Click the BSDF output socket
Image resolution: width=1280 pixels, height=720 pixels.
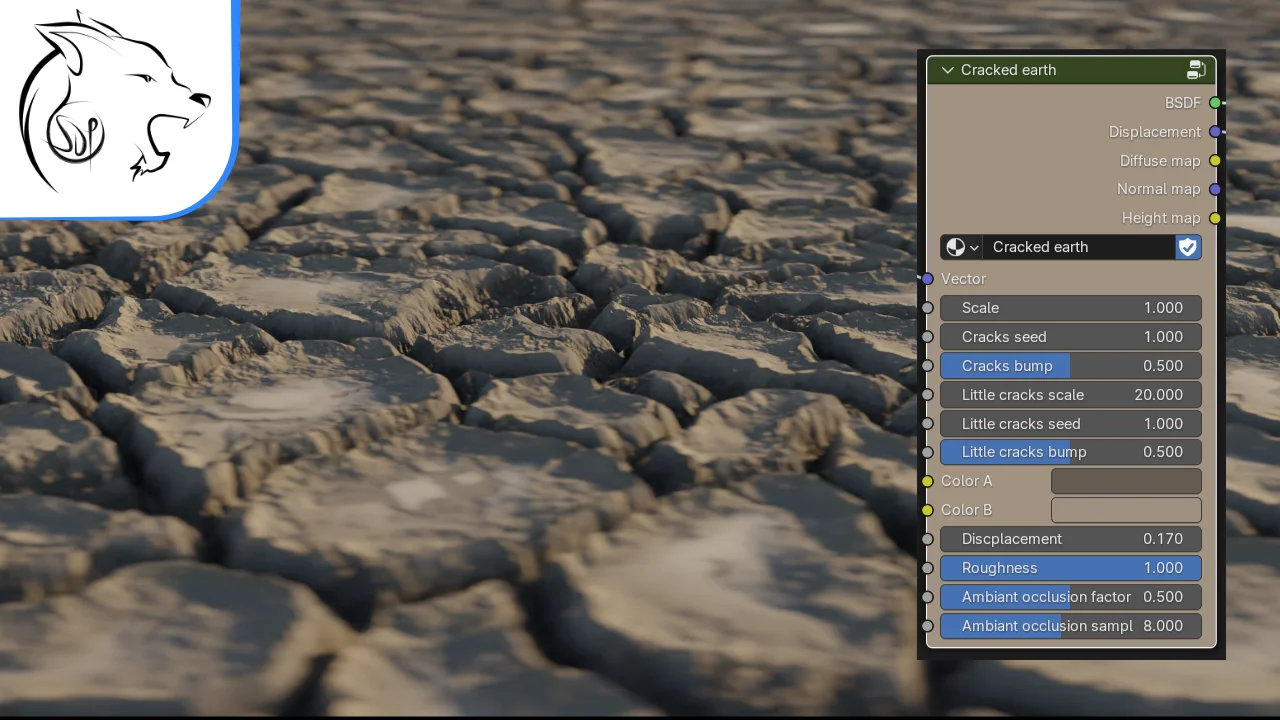(x=1216, y=103)
